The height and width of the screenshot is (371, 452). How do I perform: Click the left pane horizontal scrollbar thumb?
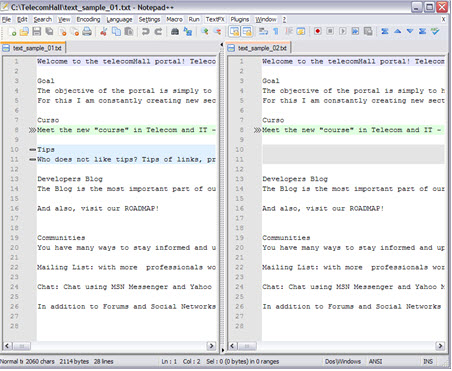pyautogui.click(x=22, y=346)
